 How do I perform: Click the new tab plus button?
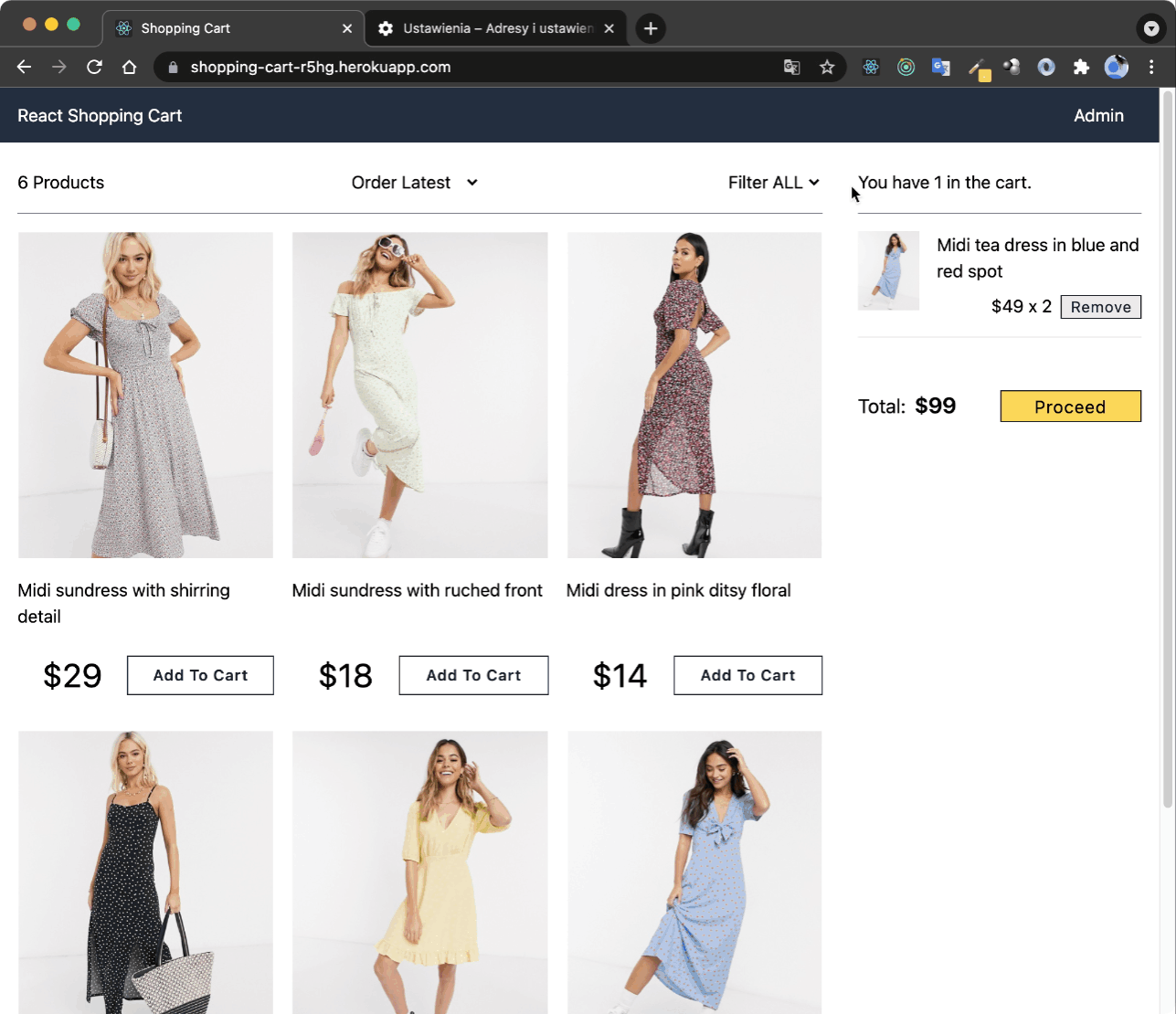tap(651, 28)
